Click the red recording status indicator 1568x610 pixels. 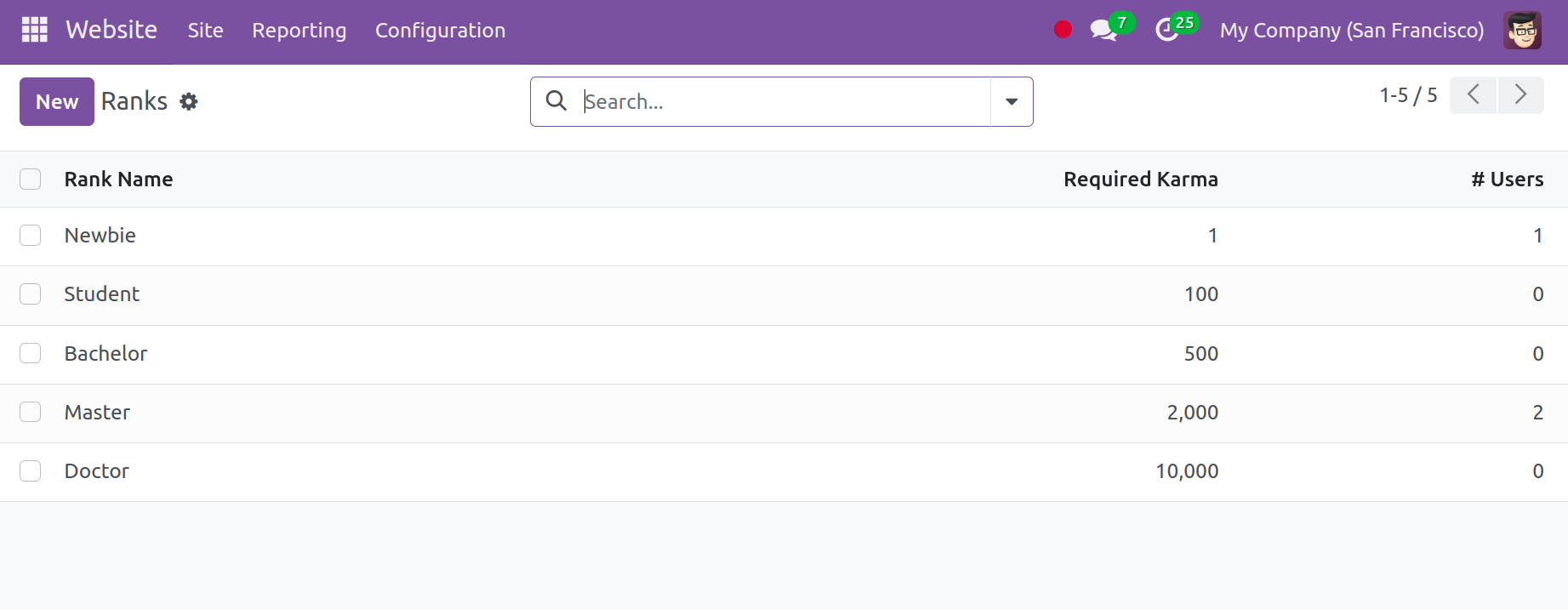[1063, 30]
